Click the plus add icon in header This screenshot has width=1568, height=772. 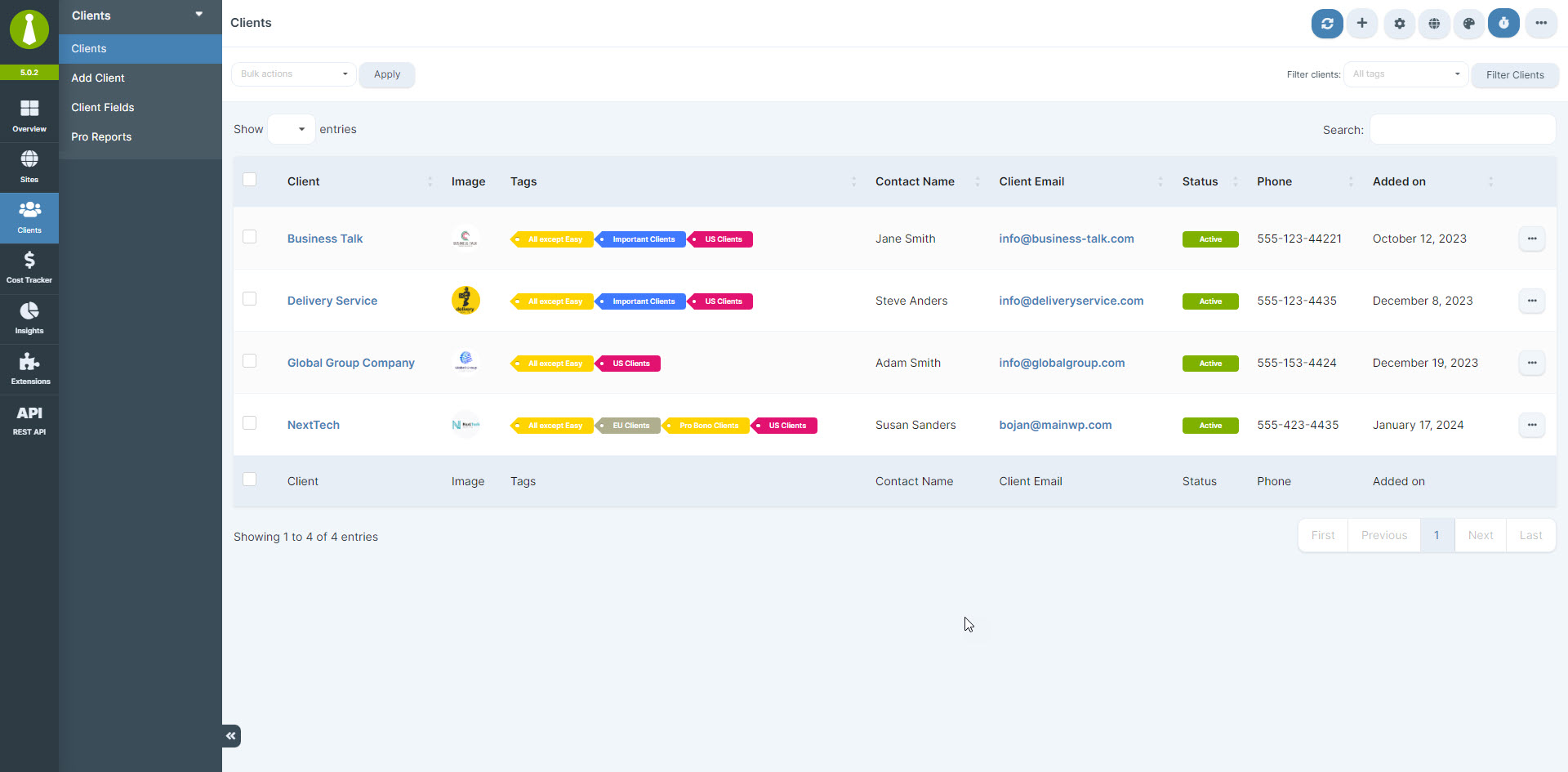(1361, 24)
